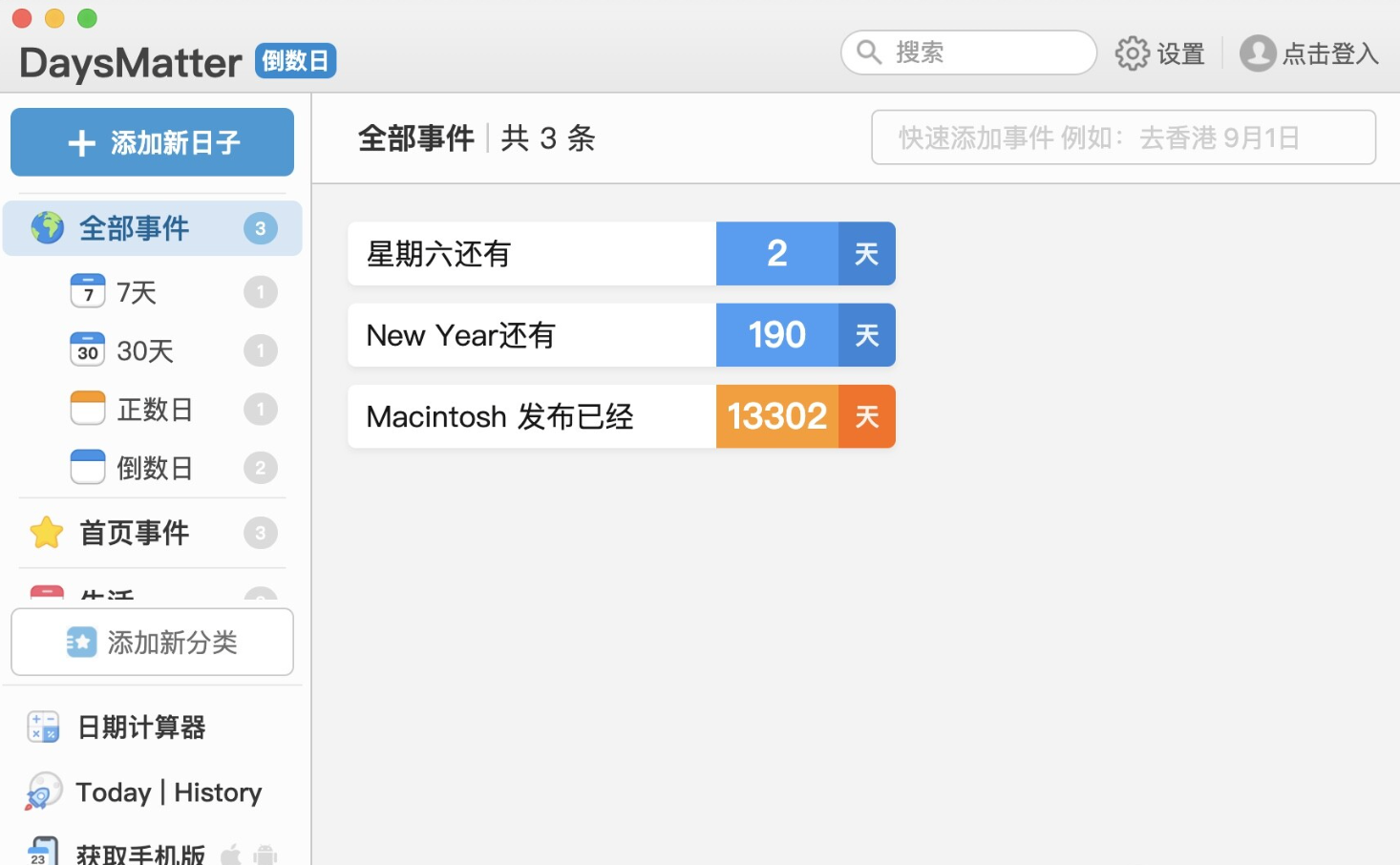Click the 日期计算器 calculator icon
The height and width of the screenshot is (865, 1400).
pyautogui.click(x=44, y=728)
